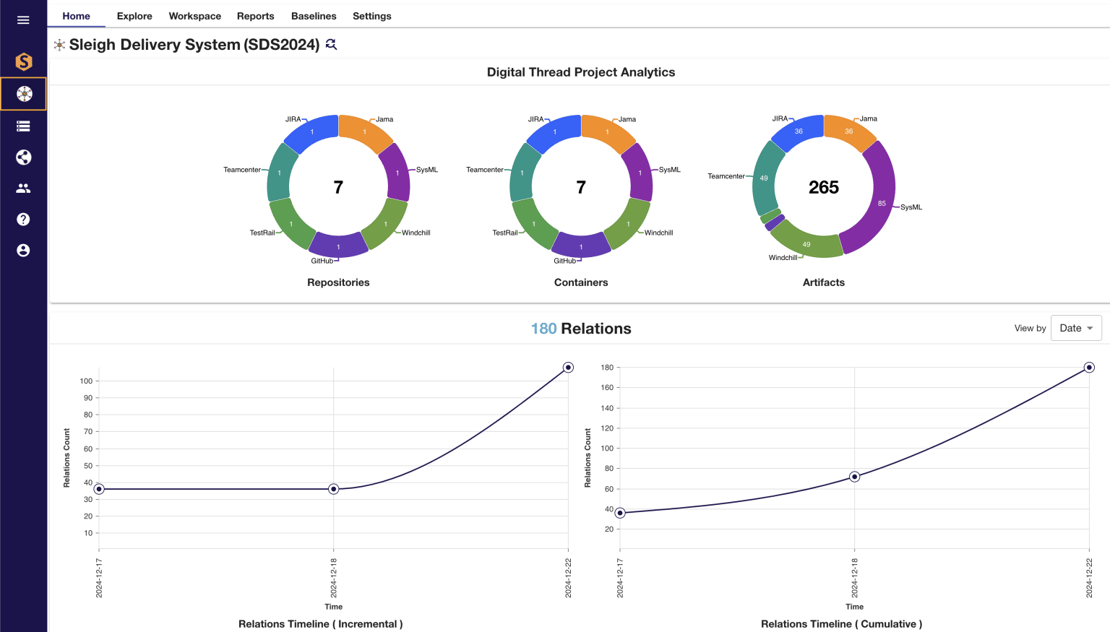Click the 180 relations count

(544, 328)
